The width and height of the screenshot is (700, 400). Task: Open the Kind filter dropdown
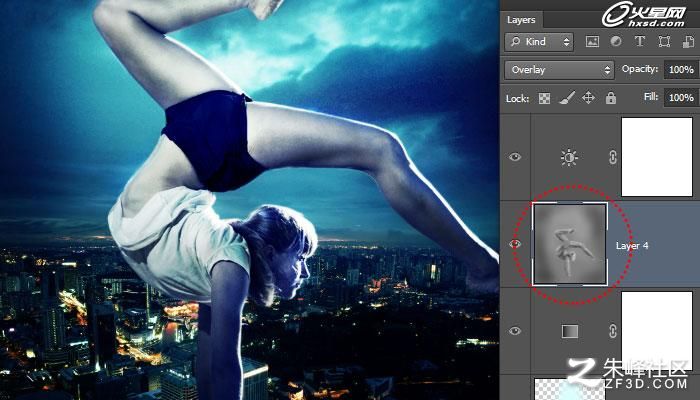coord(539,42)
